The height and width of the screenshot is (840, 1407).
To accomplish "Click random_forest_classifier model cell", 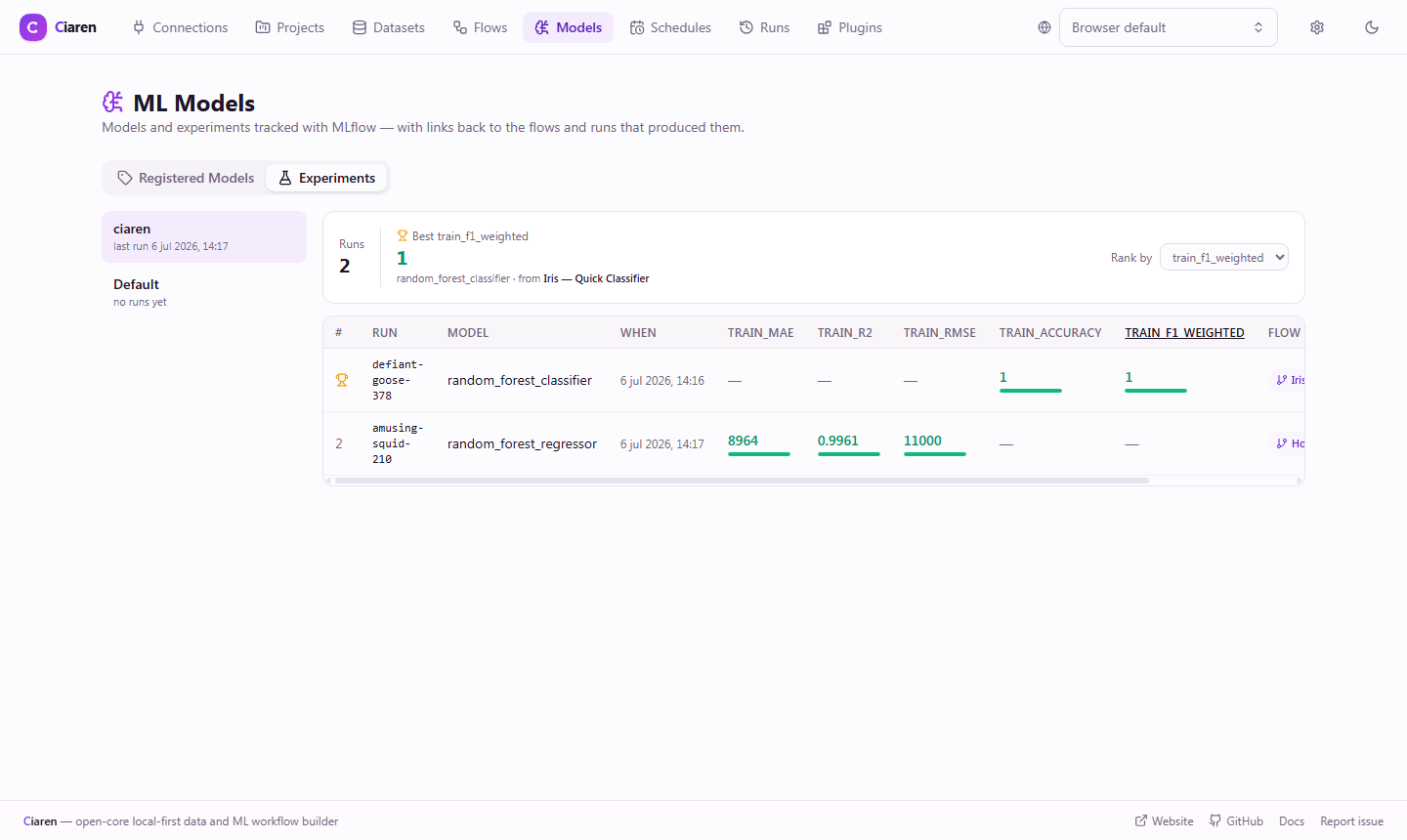I will (520, 380).
